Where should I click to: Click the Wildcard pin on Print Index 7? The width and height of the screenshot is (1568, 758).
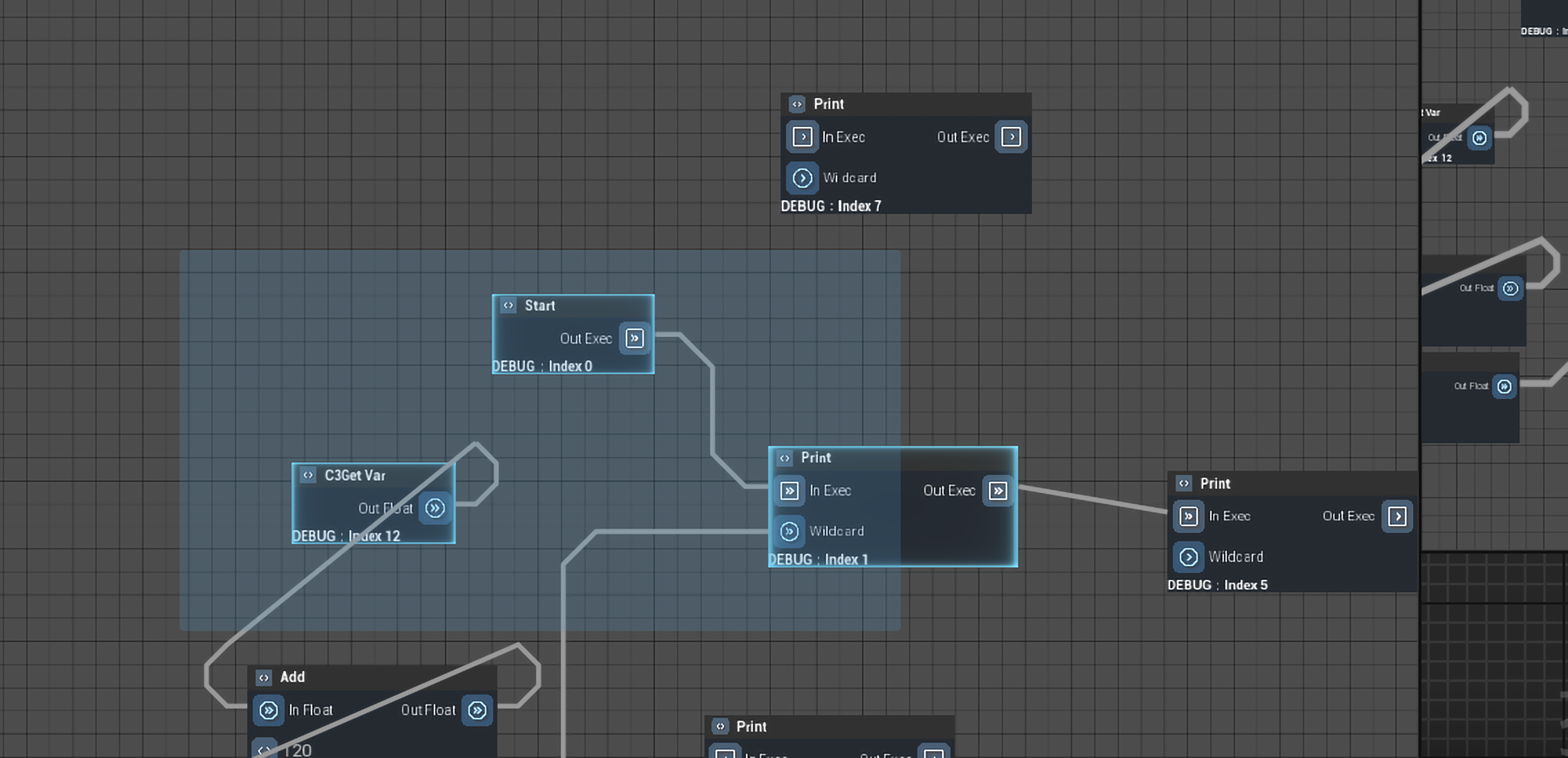[x=802, y=177]
